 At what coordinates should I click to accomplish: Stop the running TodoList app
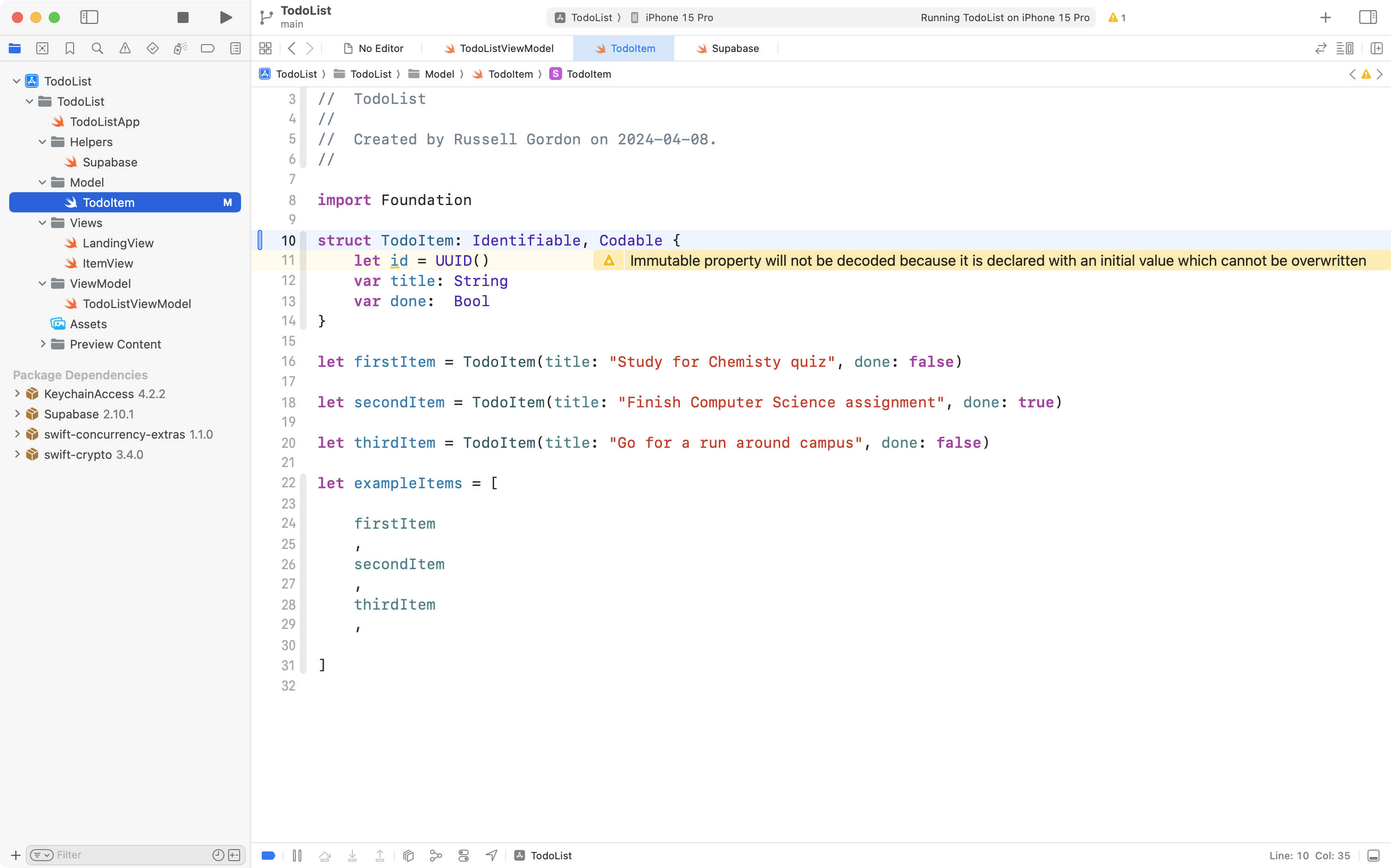(183, 17)
